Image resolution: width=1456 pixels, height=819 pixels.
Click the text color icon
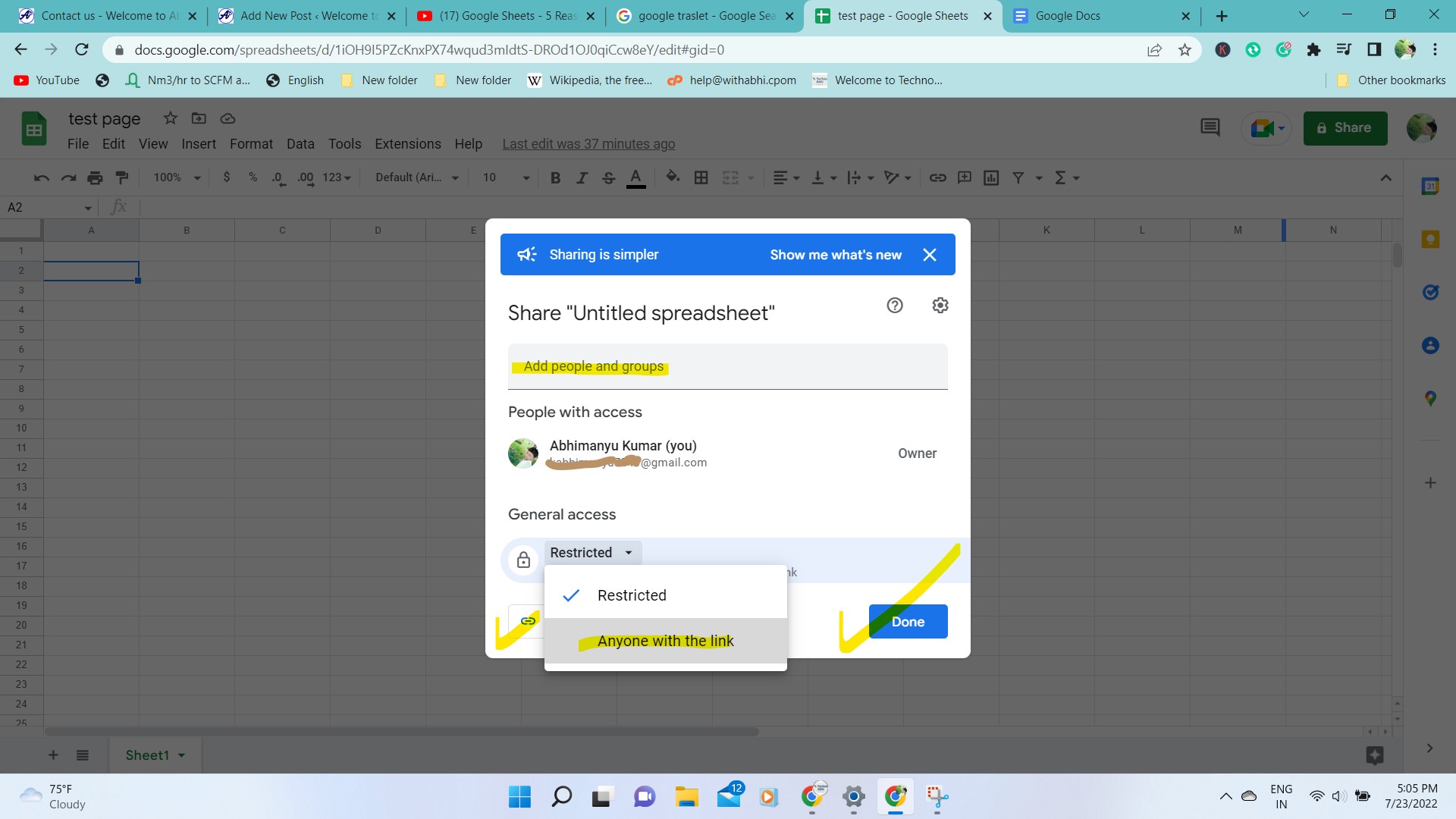point(636,178)
